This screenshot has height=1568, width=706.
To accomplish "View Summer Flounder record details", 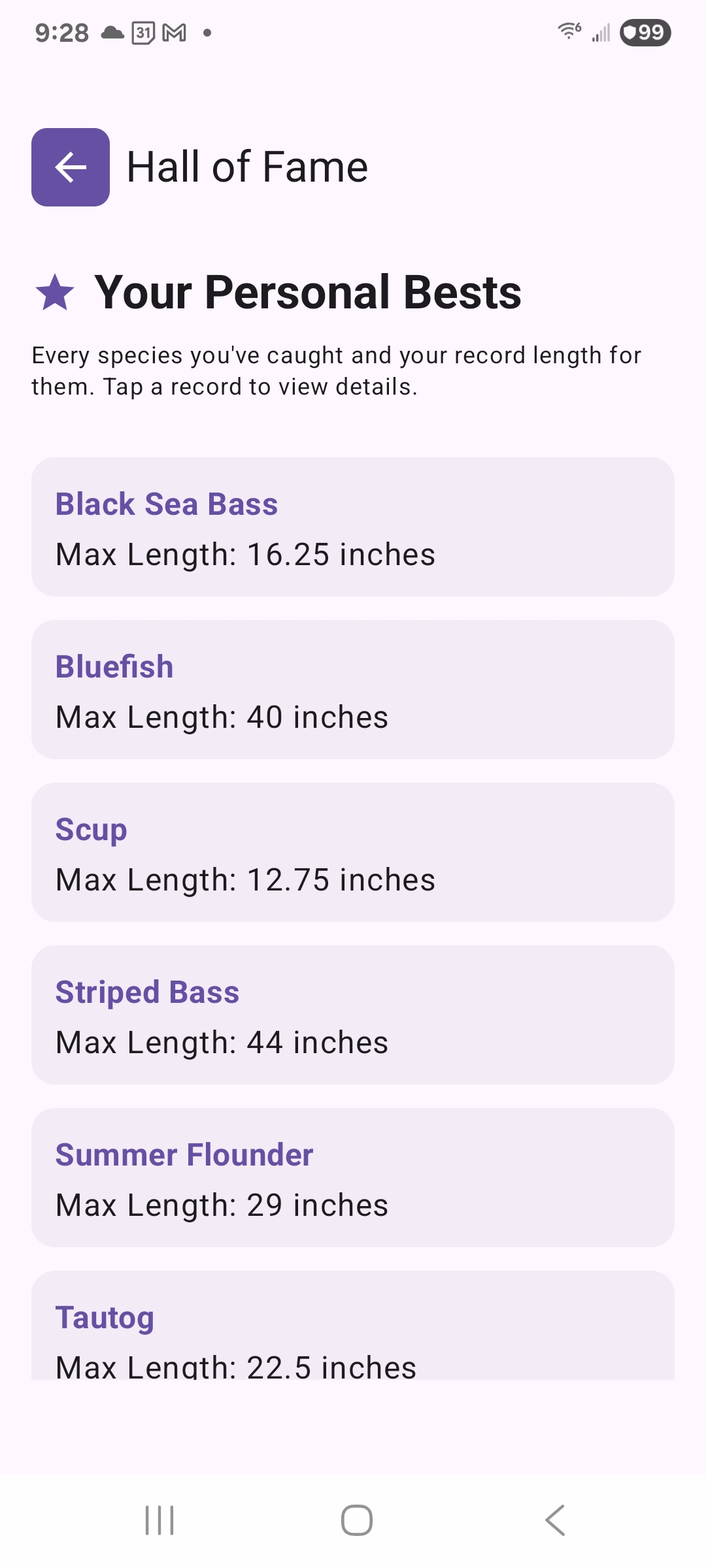I will click(x=353, y=1178).
